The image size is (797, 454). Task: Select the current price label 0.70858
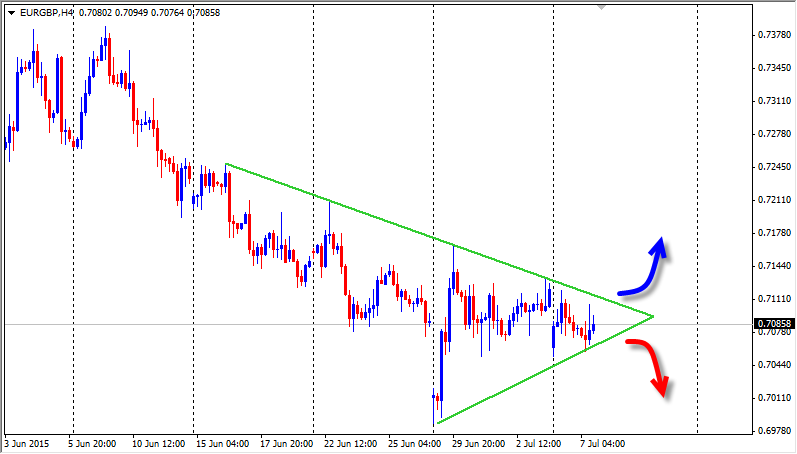(x=775, y=324)
